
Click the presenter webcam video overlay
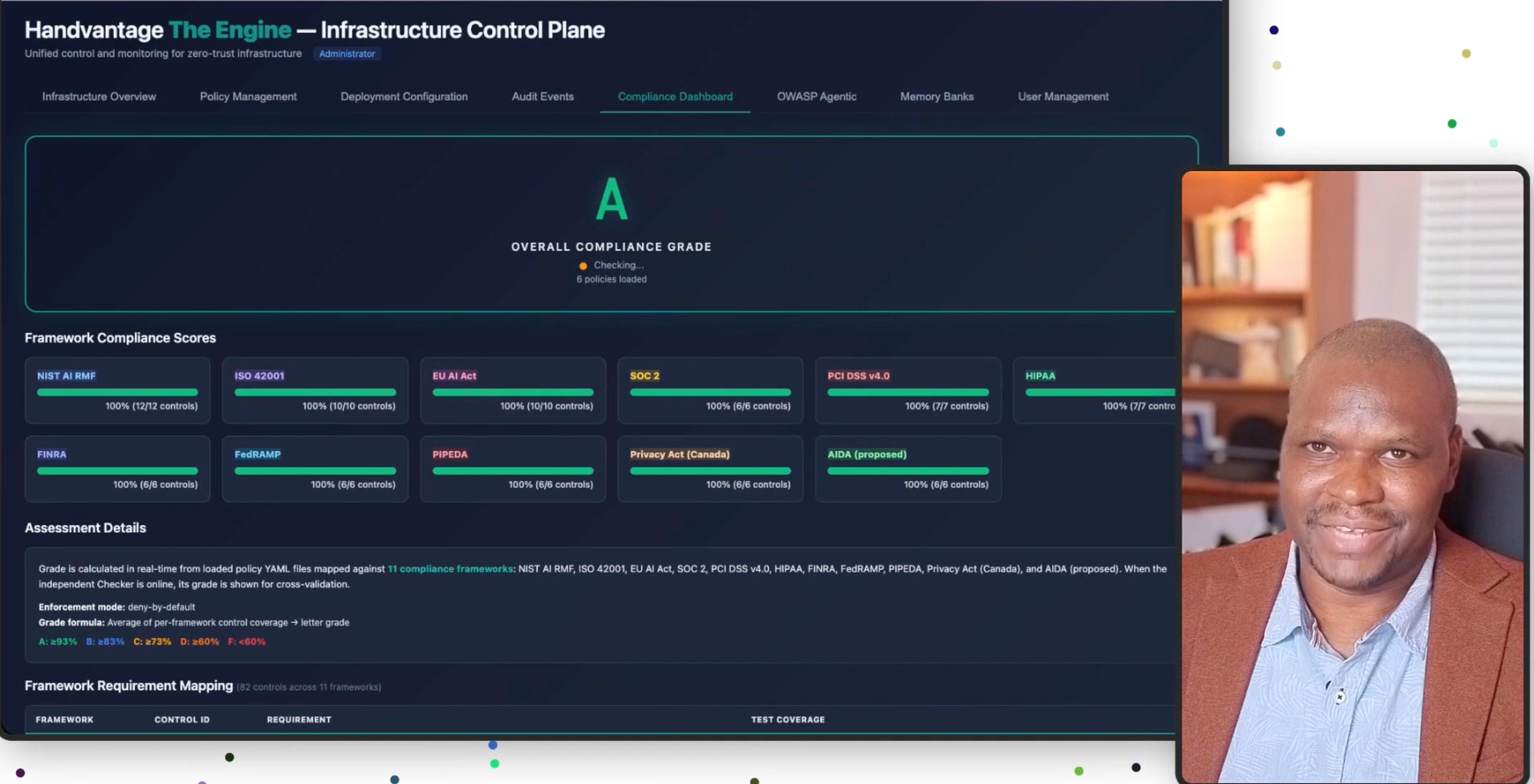(x=1352, y=476)
